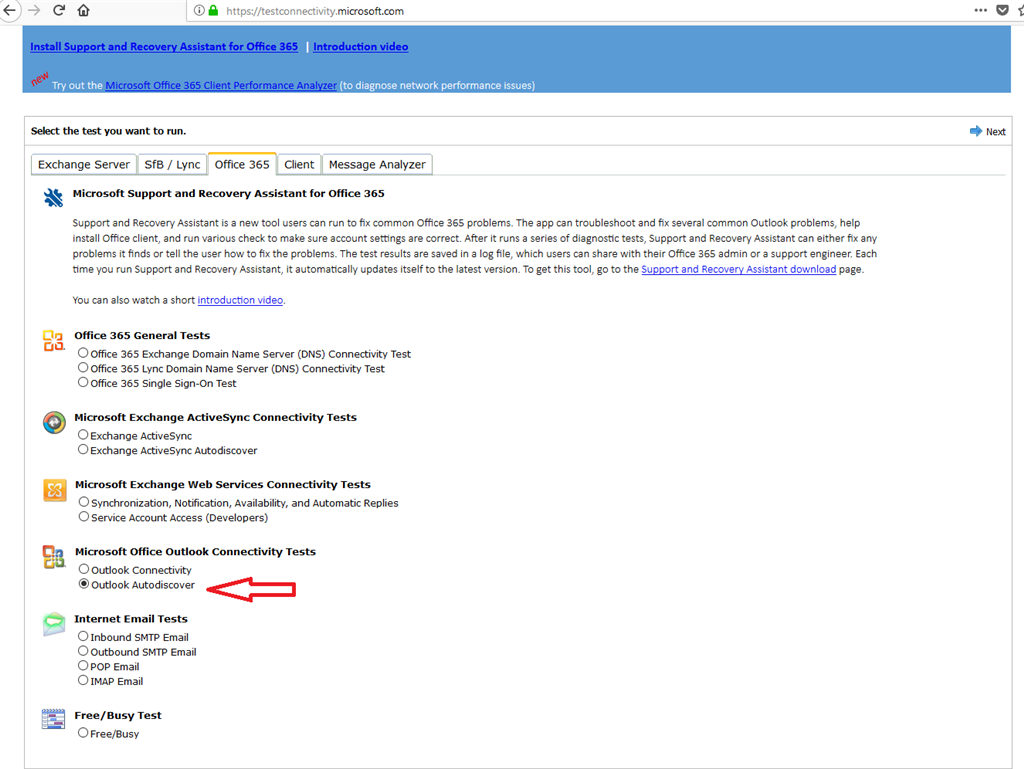Select Office 365 Lync DNS Connectivity Test
The image size is (1024, 769).
[83, 368]
